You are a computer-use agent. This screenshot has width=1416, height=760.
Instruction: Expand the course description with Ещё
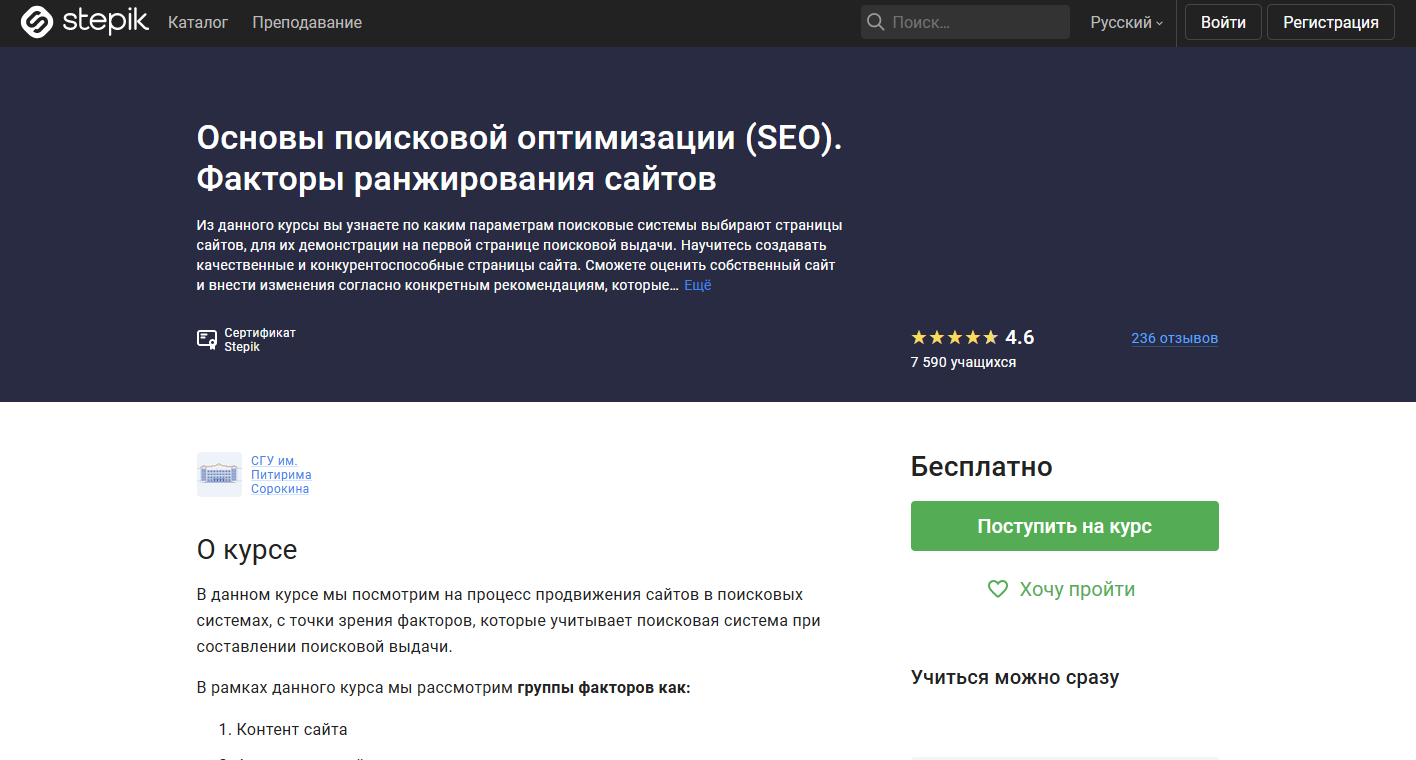point(697,285)
